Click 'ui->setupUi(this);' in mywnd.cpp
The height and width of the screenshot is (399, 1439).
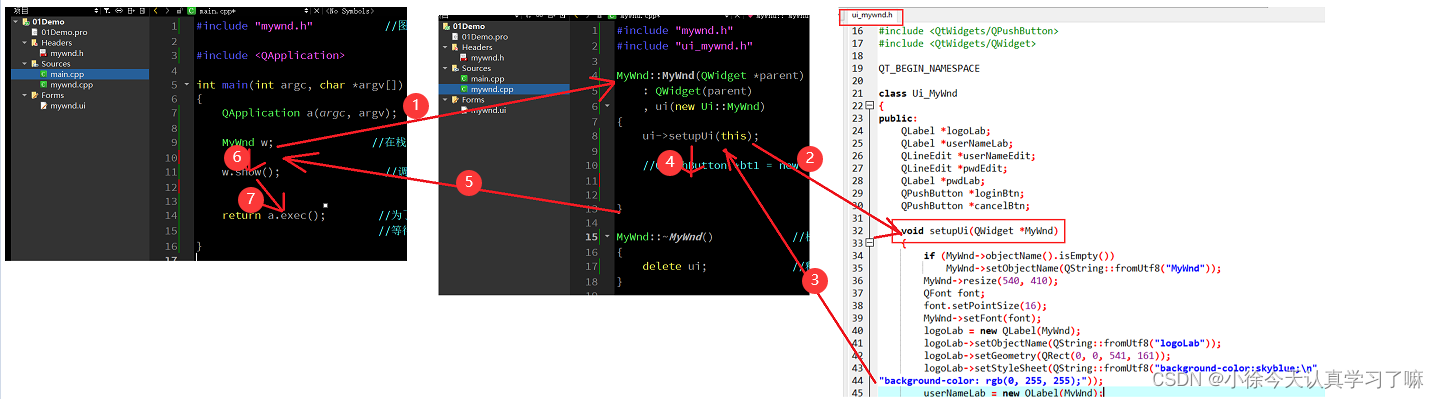700,136
